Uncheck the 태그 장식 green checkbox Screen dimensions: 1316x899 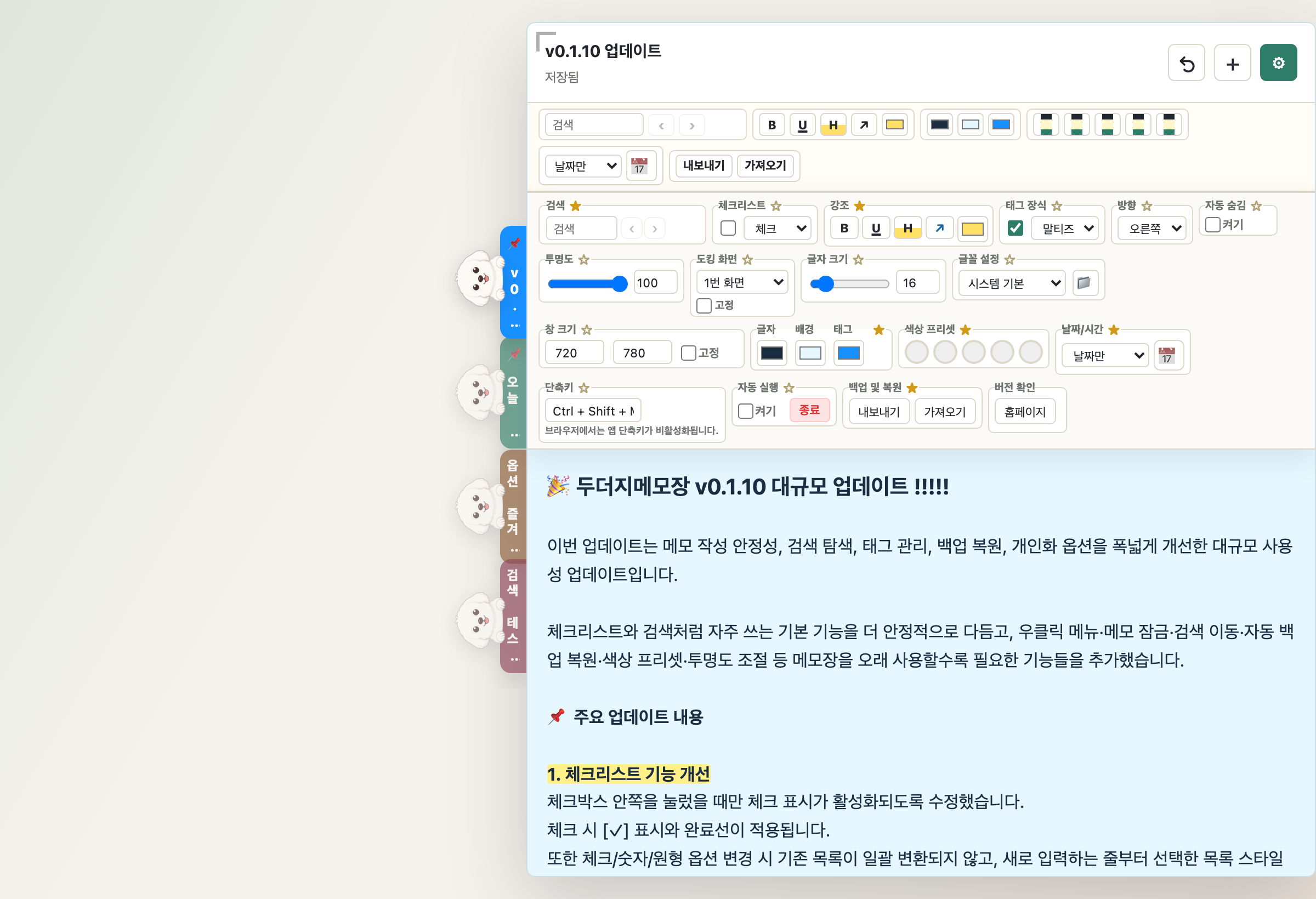coord(1016,228)
